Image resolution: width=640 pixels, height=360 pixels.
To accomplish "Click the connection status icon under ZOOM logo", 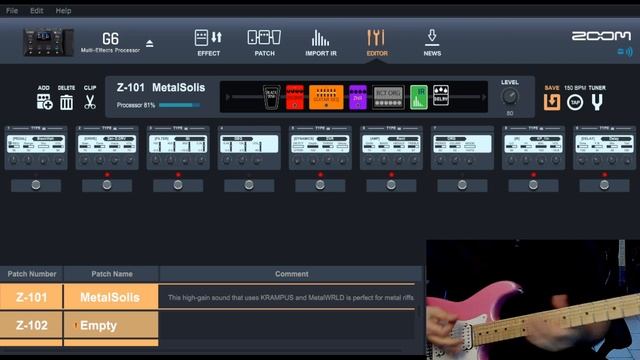I will [x=625, y=52].
